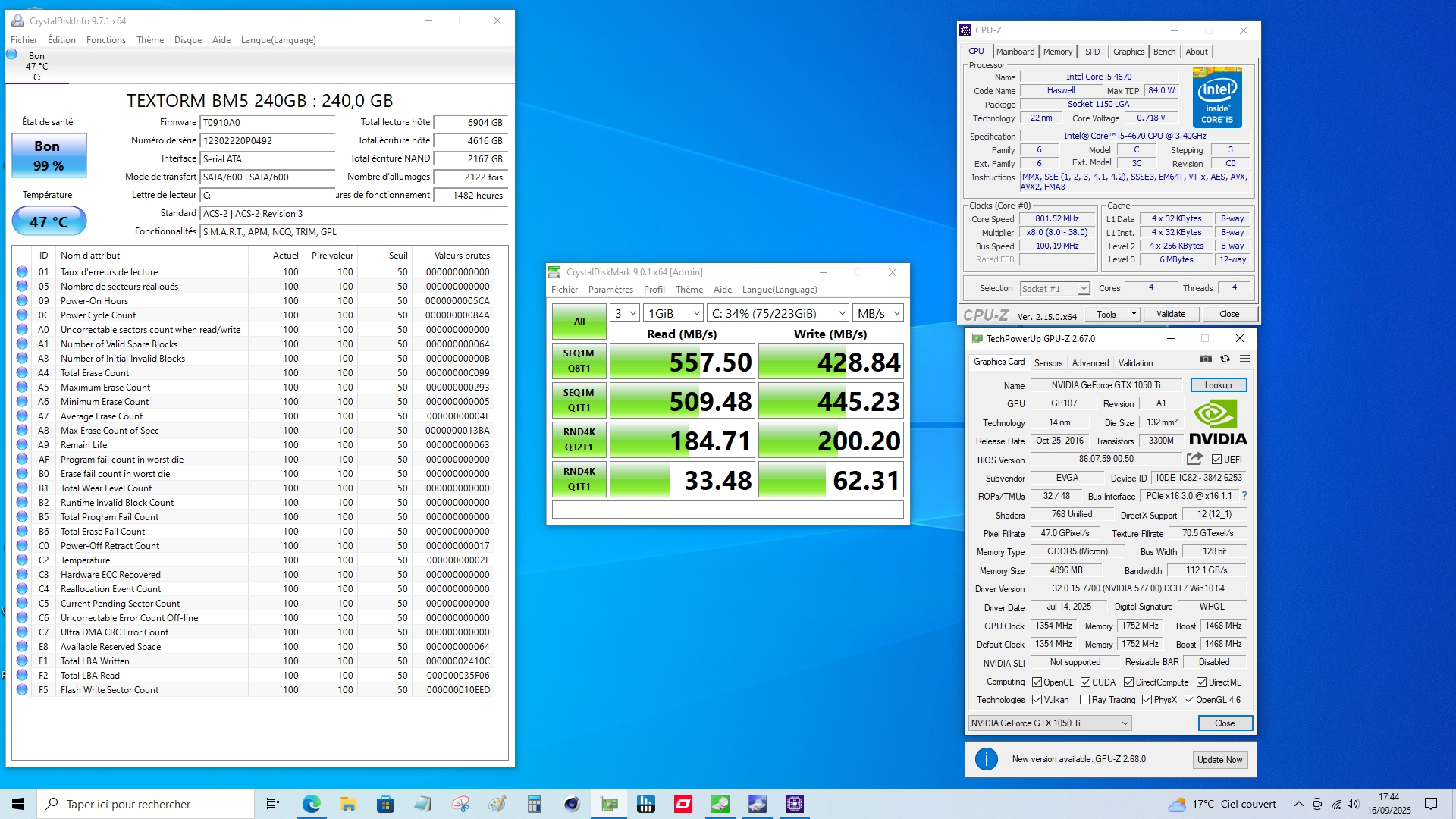
Task: Expand the drive selection C: 34% dropdown
Action: pos(778,313)
